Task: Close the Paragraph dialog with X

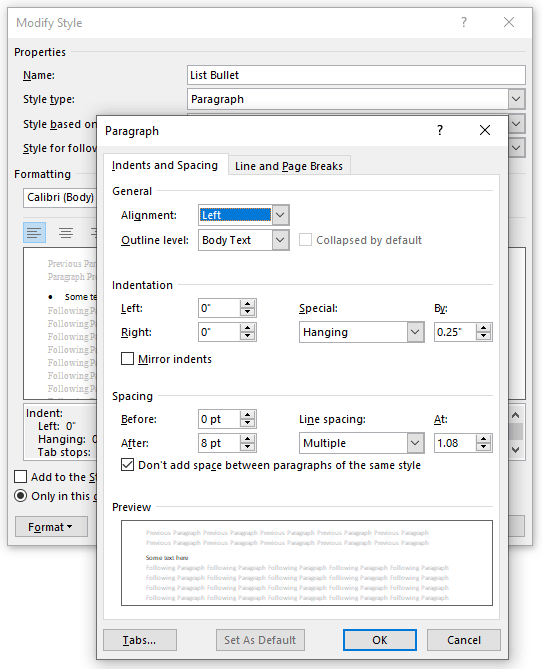Action: [x=485, y=130]
